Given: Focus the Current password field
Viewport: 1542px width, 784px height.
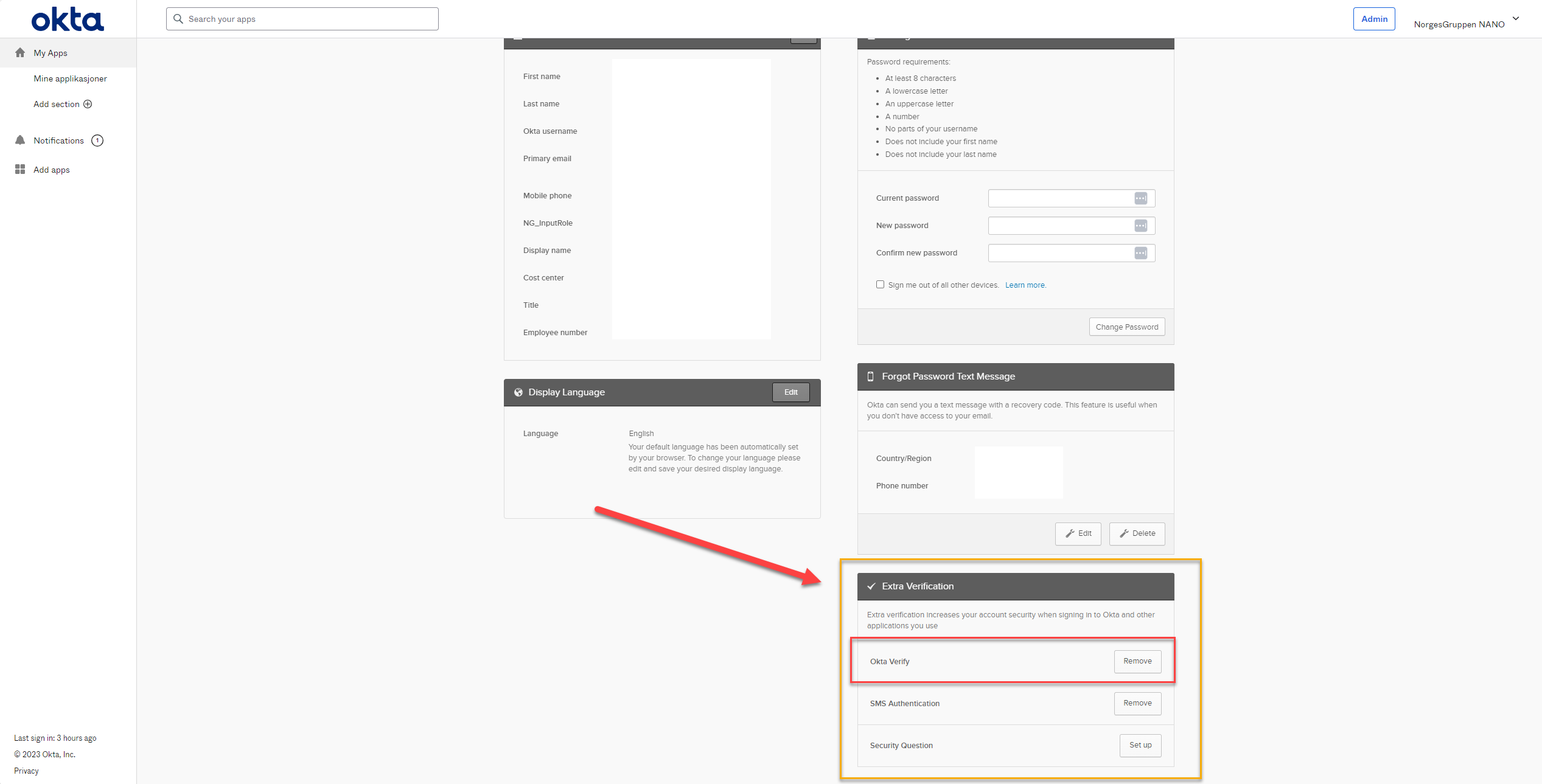Looking at the screenshot, I should pyautogui.click(x=1071, y=198).
